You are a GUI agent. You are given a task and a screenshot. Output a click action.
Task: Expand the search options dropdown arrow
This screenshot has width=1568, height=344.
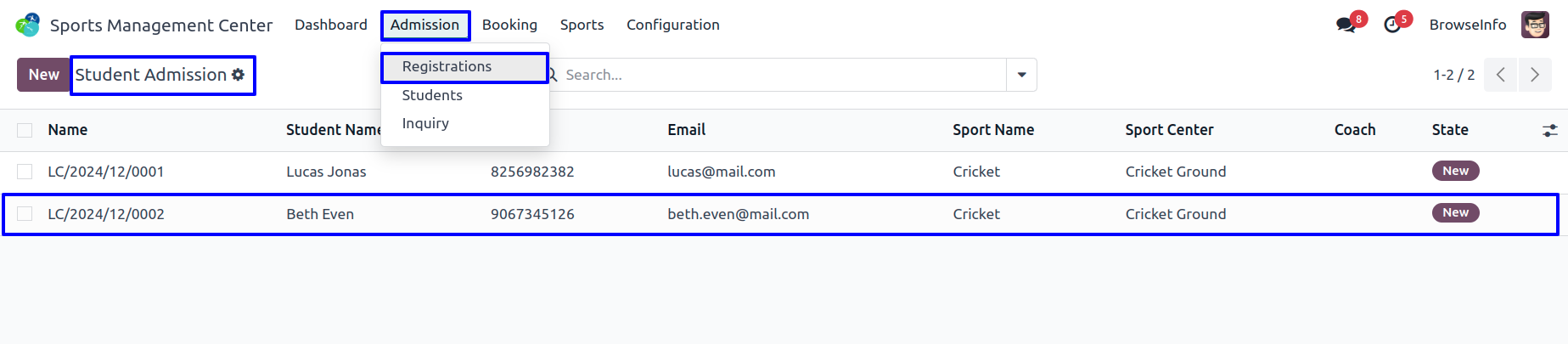click(1021, 75)
